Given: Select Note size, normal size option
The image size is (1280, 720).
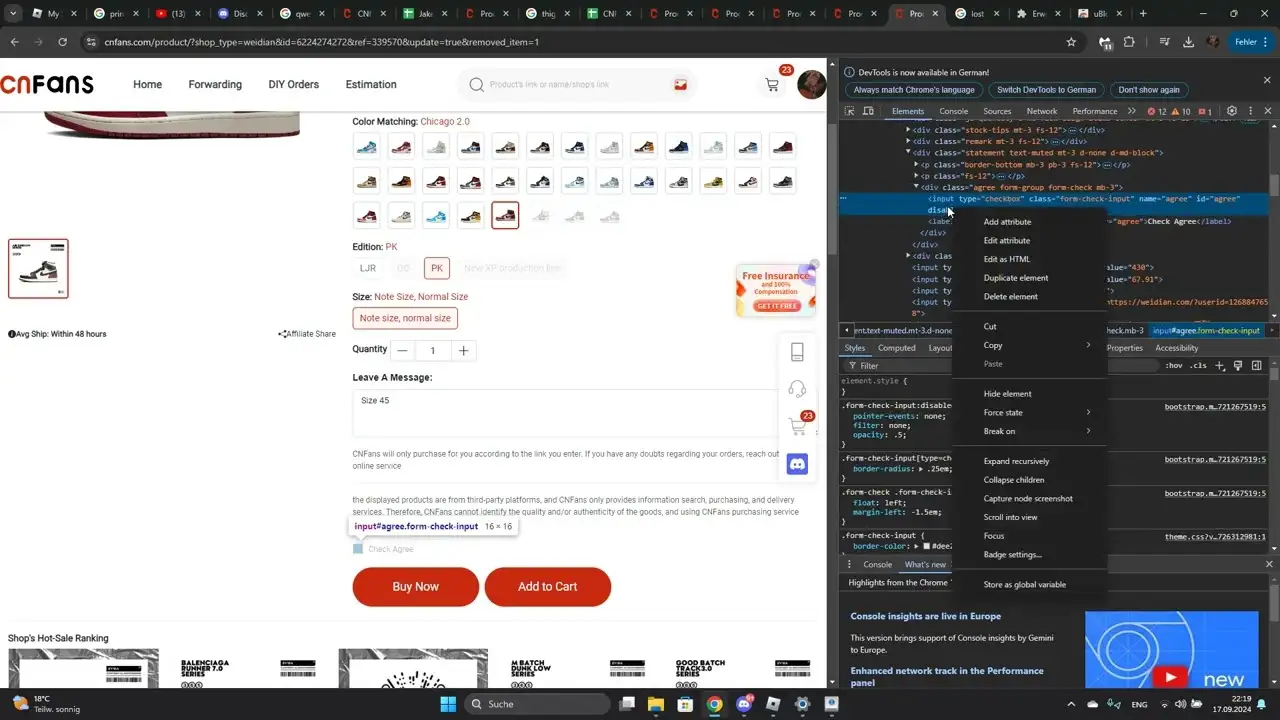Looking at the screenshot, I should pyautogui.click(x=405, y=318).
